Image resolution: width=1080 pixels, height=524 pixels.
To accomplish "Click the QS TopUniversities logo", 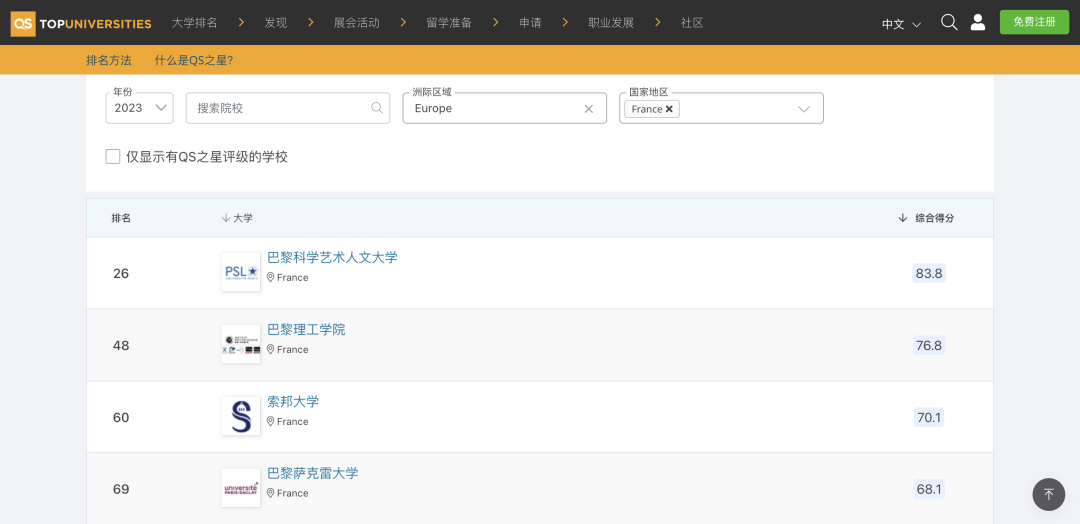I will click(81, 23).
